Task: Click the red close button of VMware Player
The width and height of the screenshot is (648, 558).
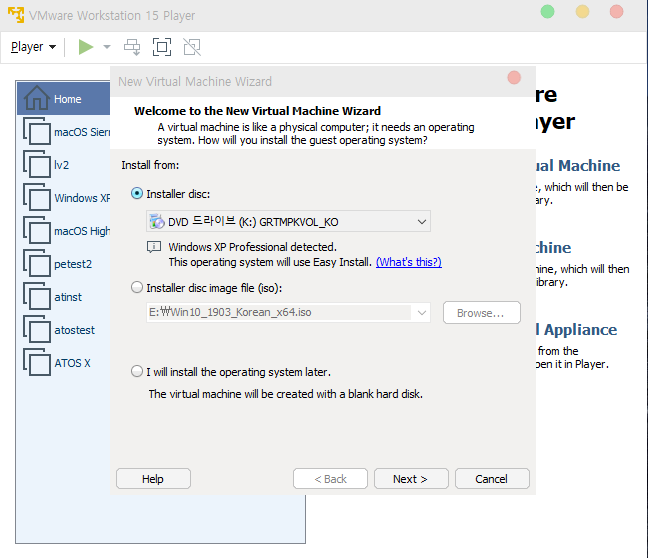Action: (617, 12)
